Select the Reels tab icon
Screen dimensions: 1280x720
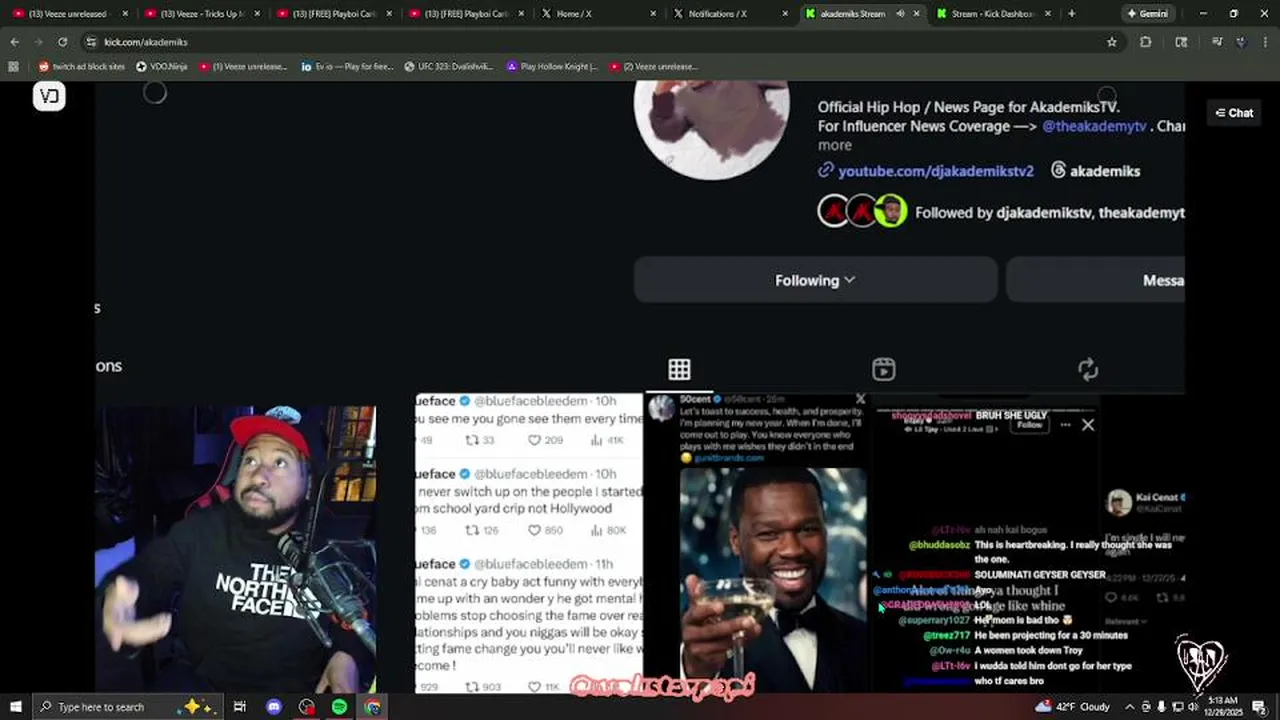point(884,369)
